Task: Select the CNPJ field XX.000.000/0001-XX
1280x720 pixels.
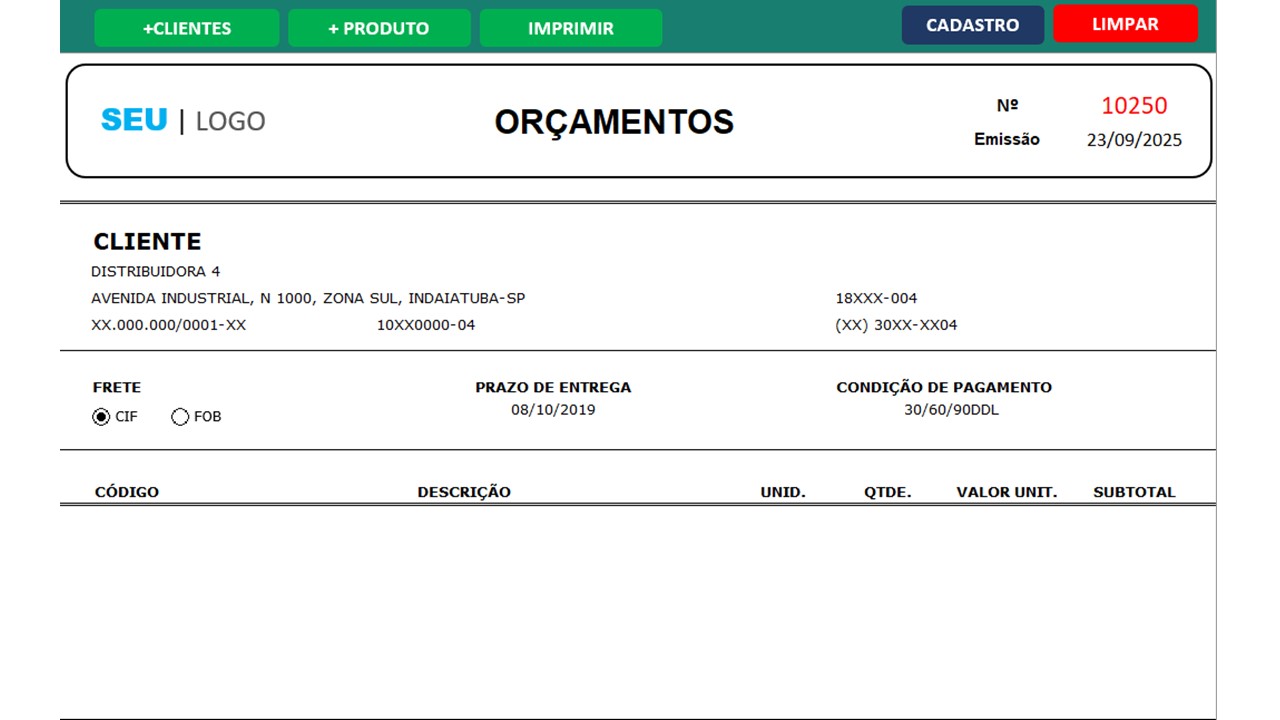Action: [x=168, y=325]
